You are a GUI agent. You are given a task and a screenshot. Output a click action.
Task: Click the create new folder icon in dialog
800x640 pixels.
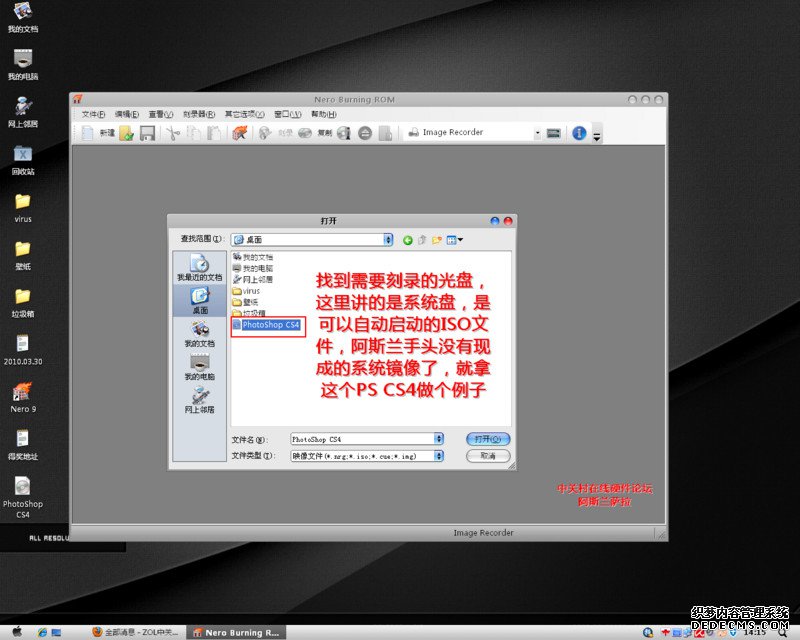pyautogui.click(x=436, y=240)
